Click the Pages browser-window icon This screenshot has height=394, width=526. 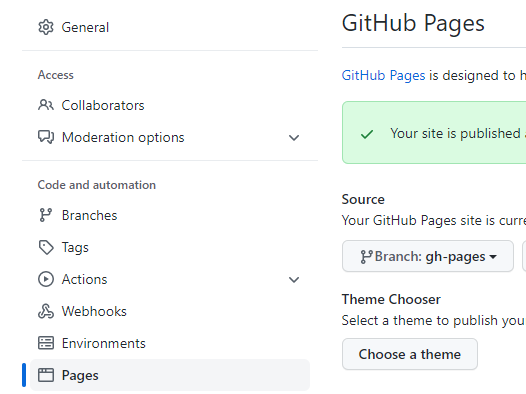click(x=46, y=375)
